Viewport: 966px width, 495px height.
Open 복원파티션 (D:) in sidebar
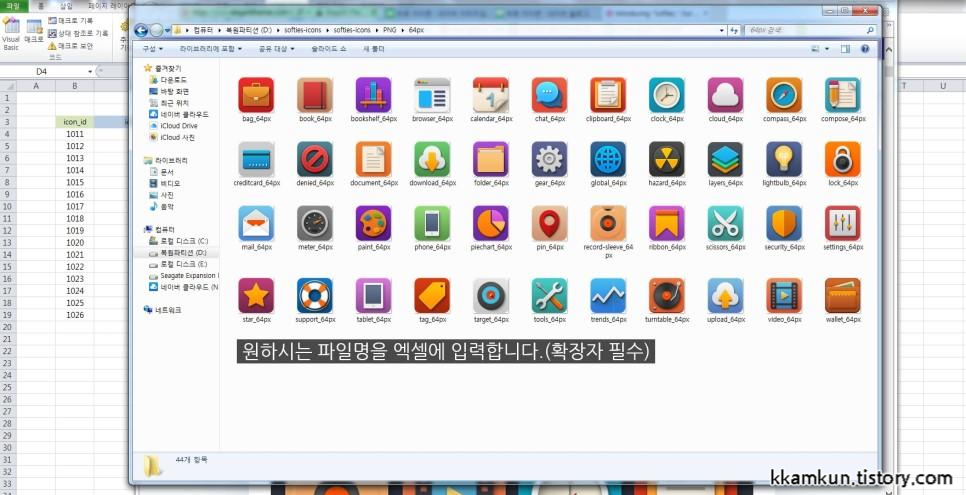(176, 253)
